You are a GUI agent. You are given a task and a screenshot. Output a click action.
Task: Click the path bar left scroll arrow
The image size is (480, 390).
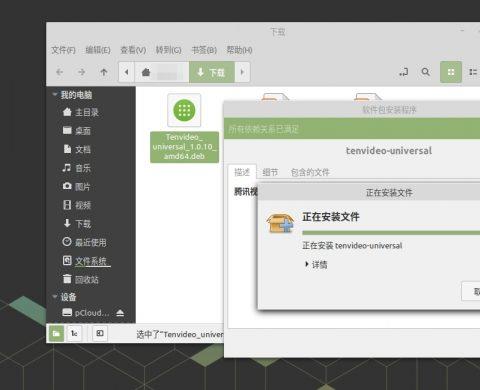[126, 72]
